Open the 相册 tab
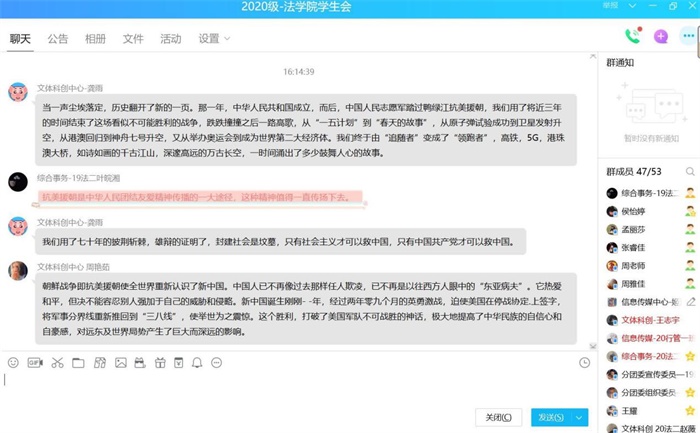700x433 pixels. pyautogui.click(x=96, y=39)
